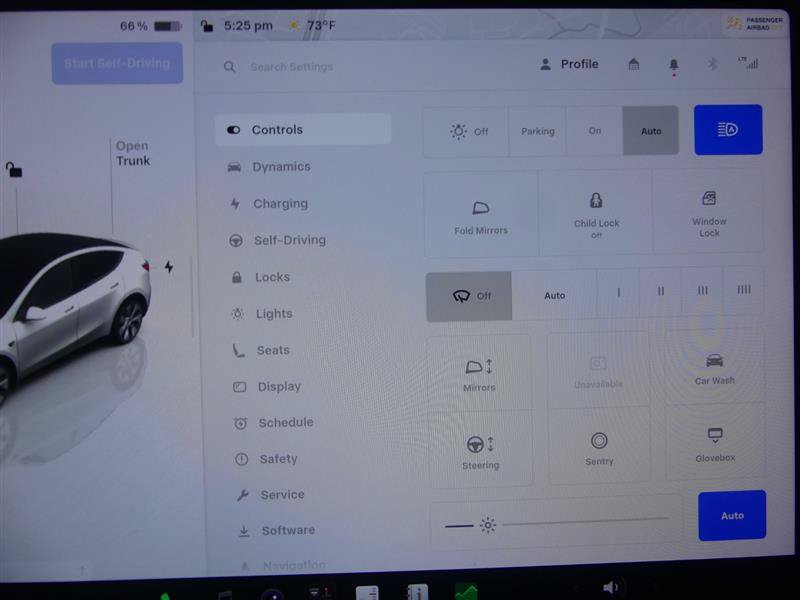Click the Search Settings field

pos(291,67)
